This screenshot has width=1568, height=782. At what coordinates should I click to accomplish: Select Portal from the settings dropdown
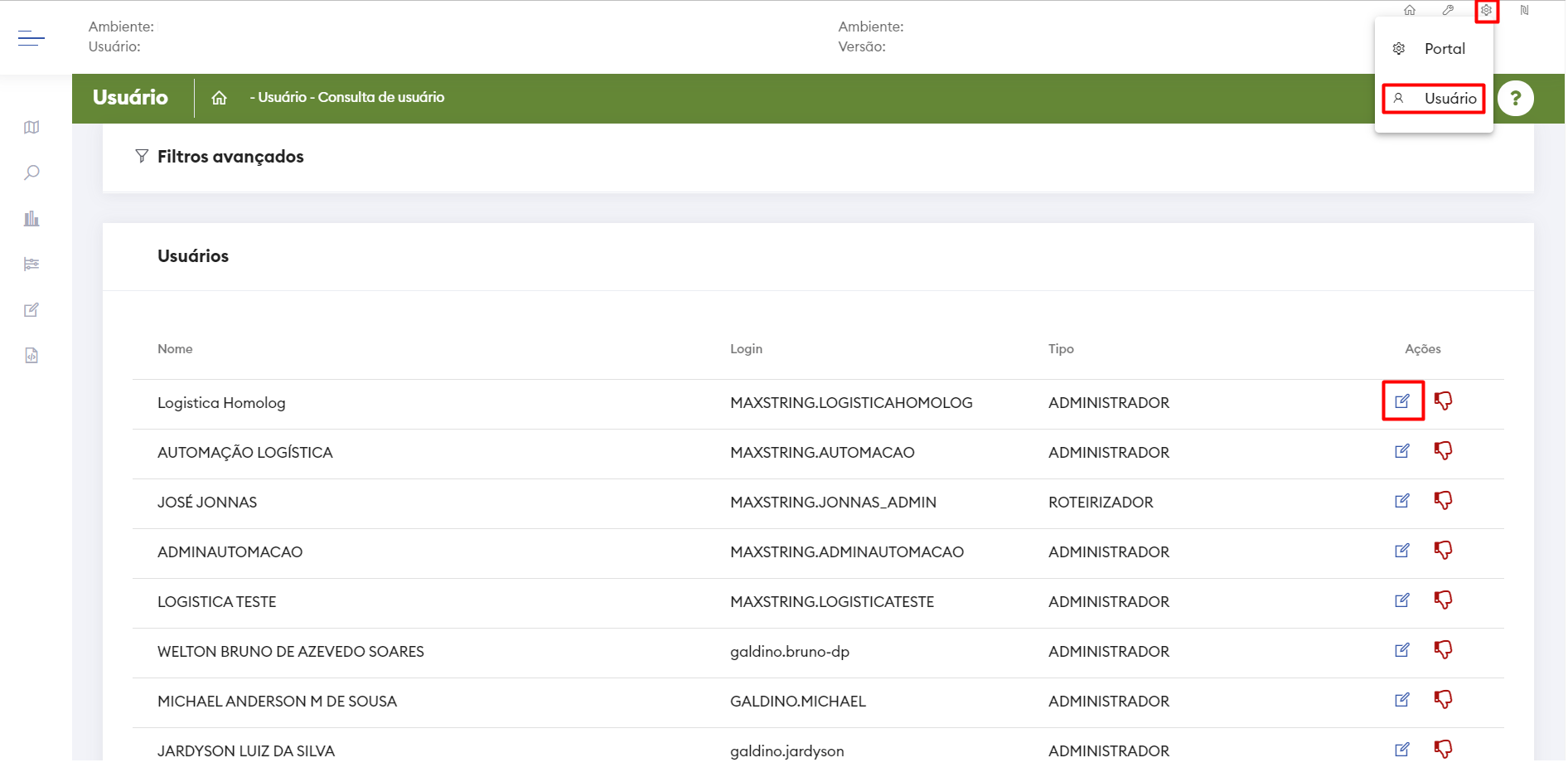(x=1444, y=49)
